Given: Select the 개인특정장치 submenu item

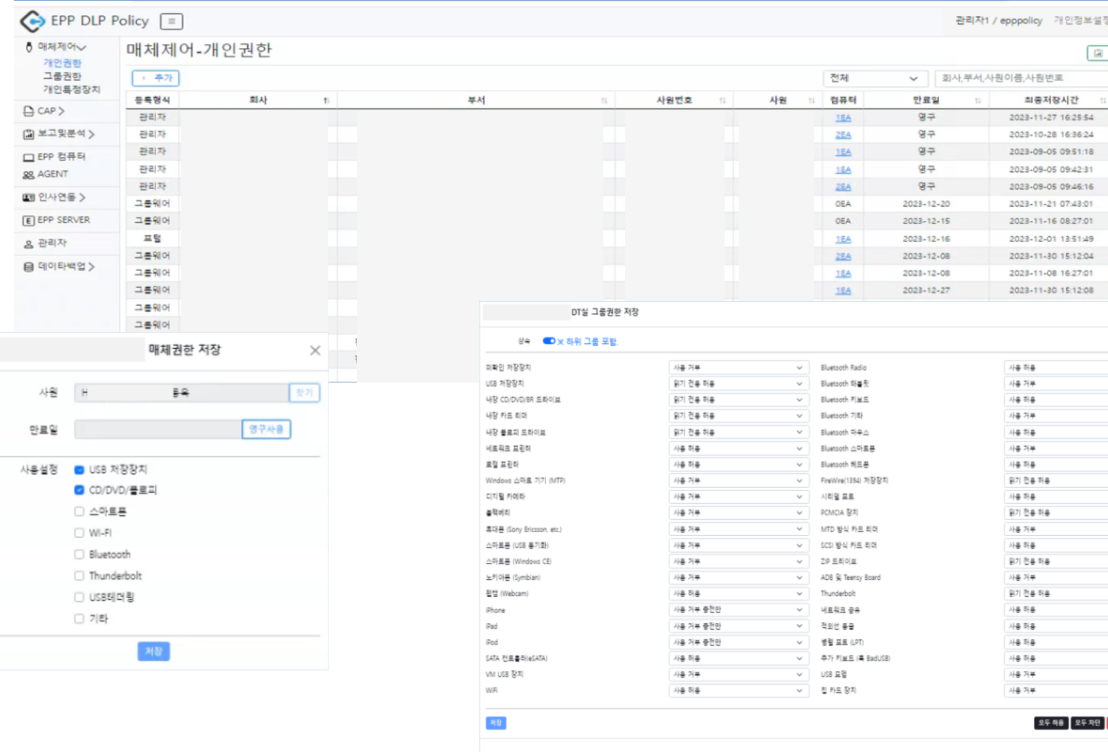Looking at the screenshot, I should pyautogui.click(x=71, y=89).
